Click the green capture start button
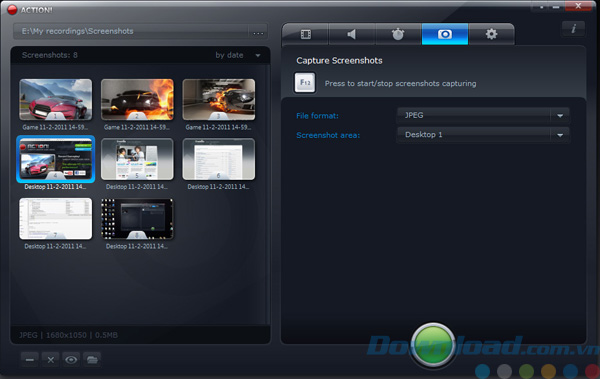The width and height of the screenshot is (600, 379). 433,345
